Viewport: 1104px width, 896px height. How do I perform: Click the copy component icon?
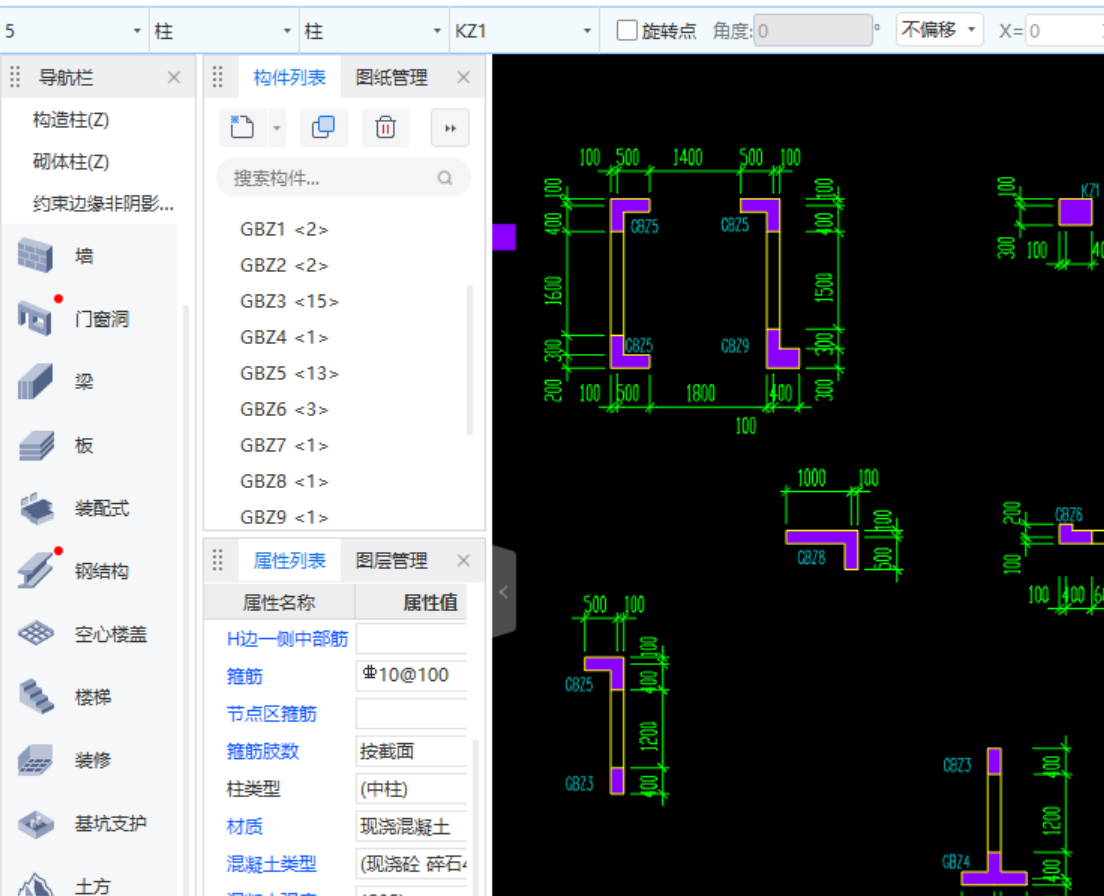323,127
